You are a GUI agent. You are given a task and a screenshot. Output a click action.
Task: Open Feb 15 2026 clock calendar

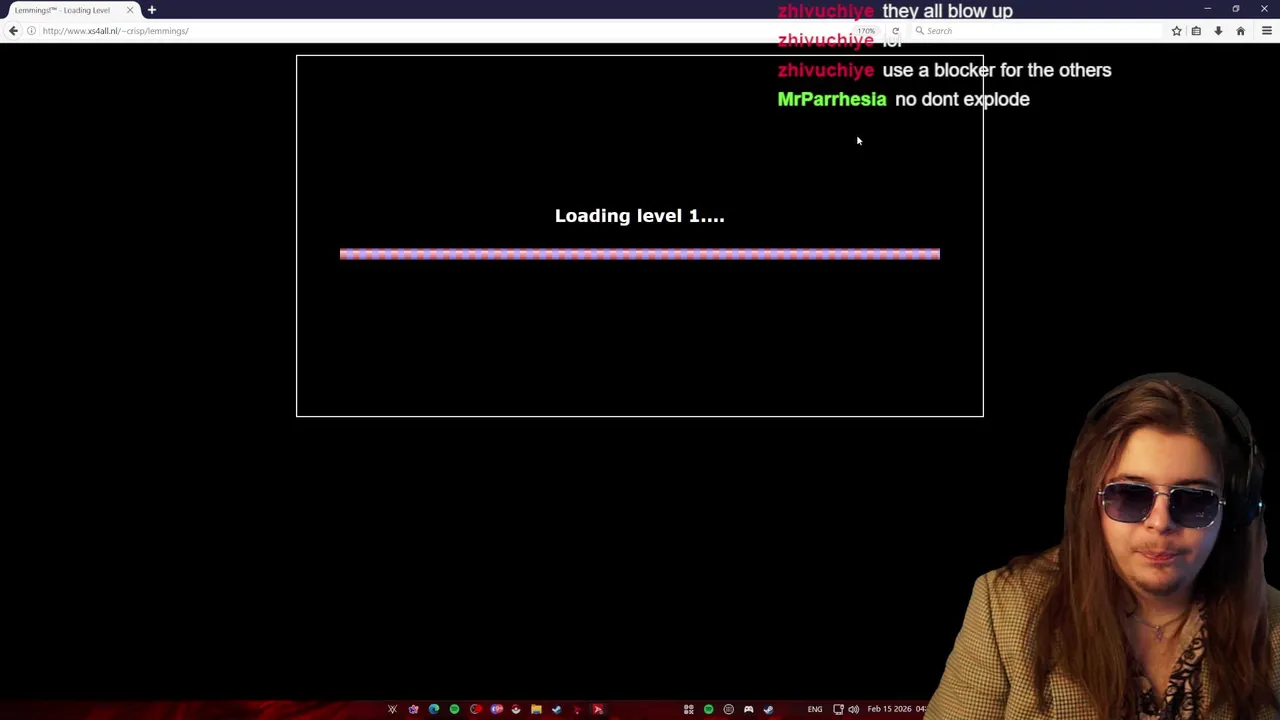coord(896,709)
